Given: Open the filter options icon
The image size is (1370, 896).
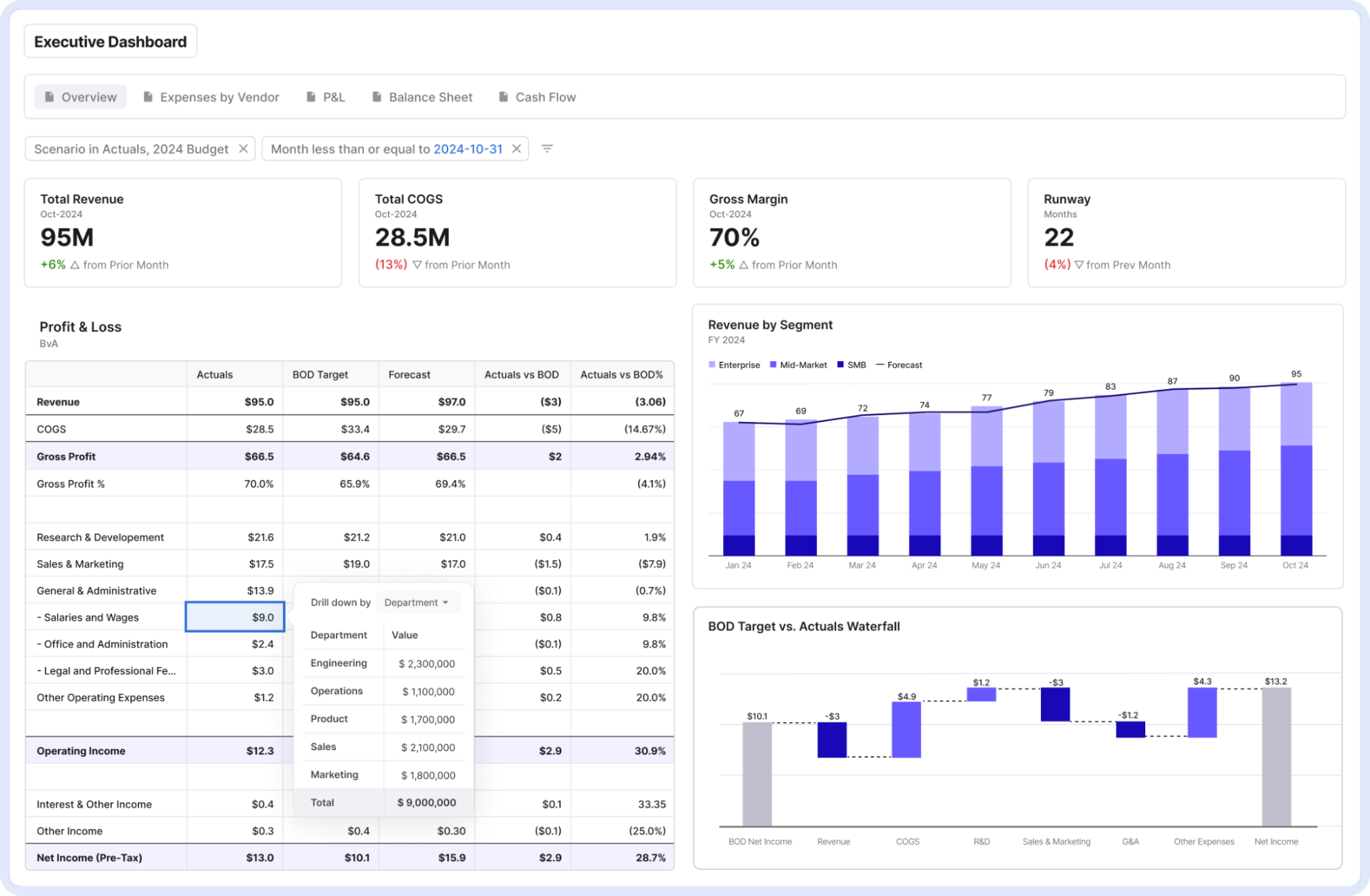Looking at the screenshot, I should pyautogui.click(x=547, y=149).
